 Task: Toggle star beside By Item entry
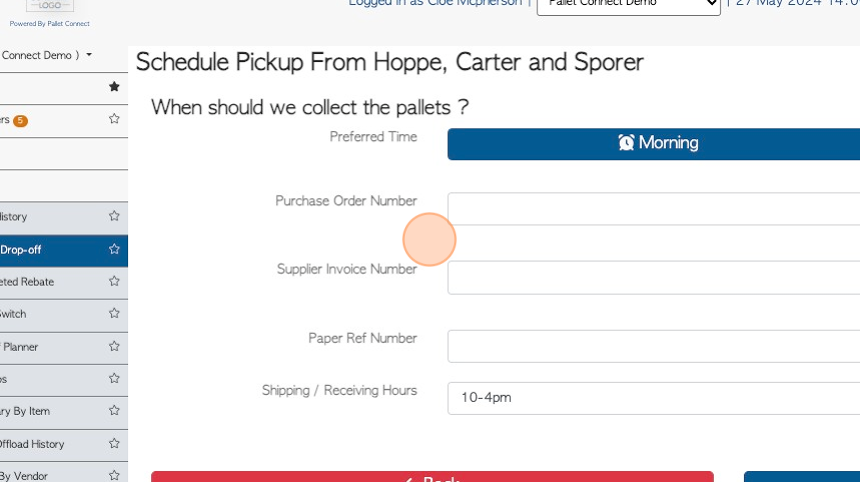[x=114, y=411]
